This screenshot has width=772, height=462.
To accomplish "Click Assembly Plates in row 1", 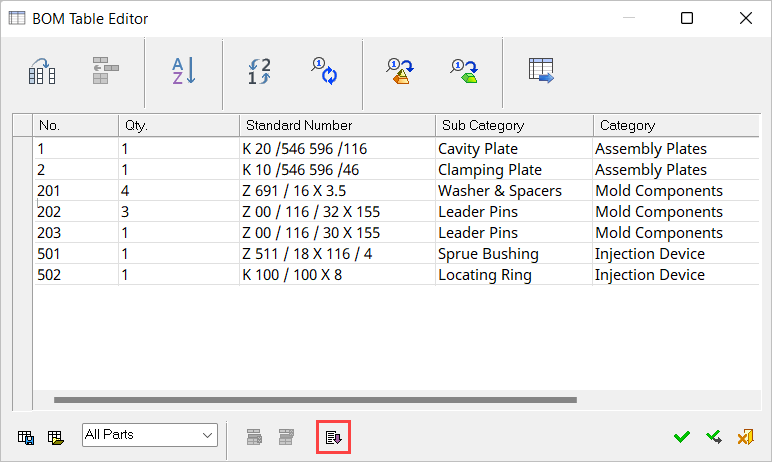I will pyautogui.click(x=676, y=149).
